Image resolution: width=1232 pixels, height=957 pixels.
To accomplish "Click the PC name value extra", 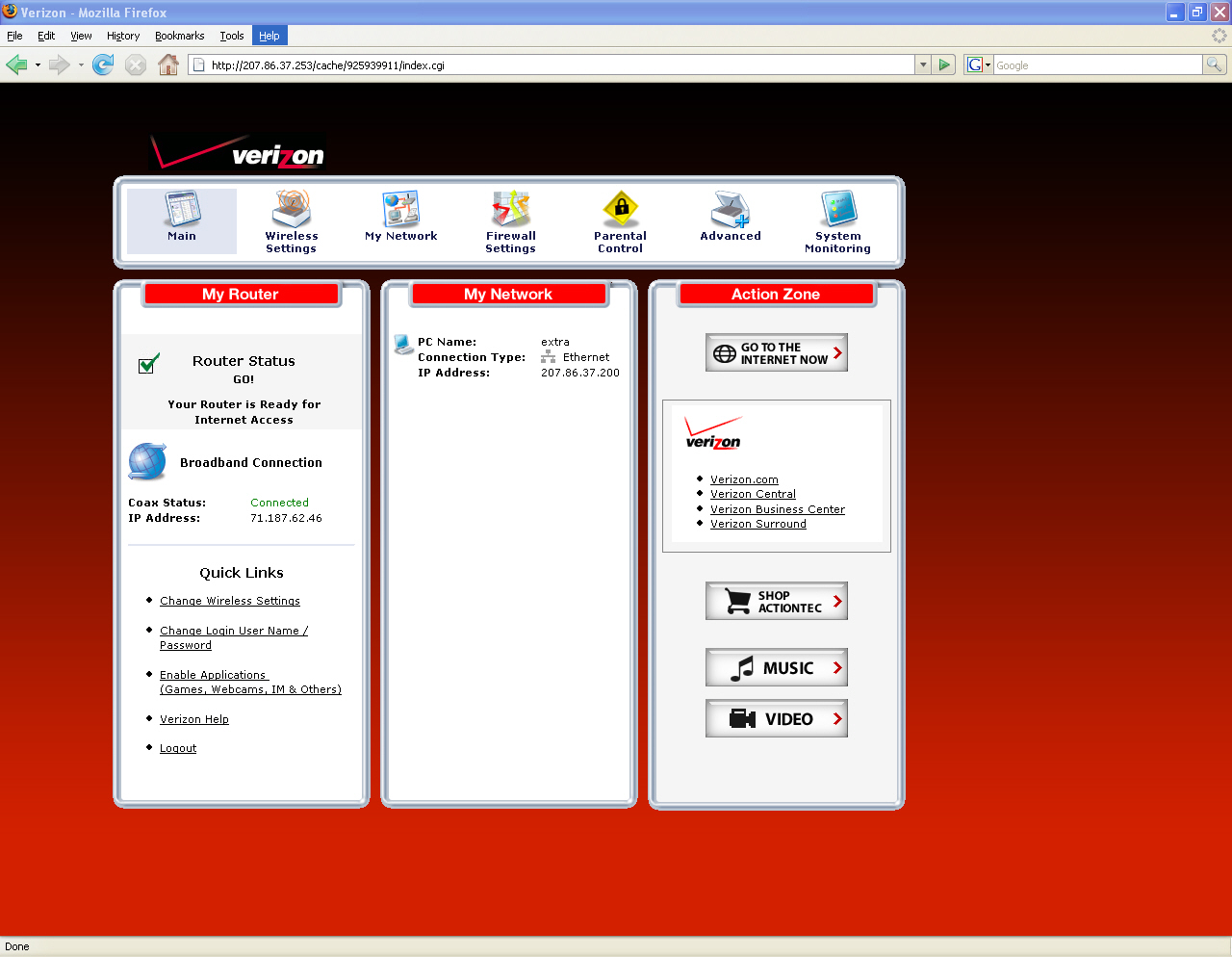I will click(x=555, y=342).
